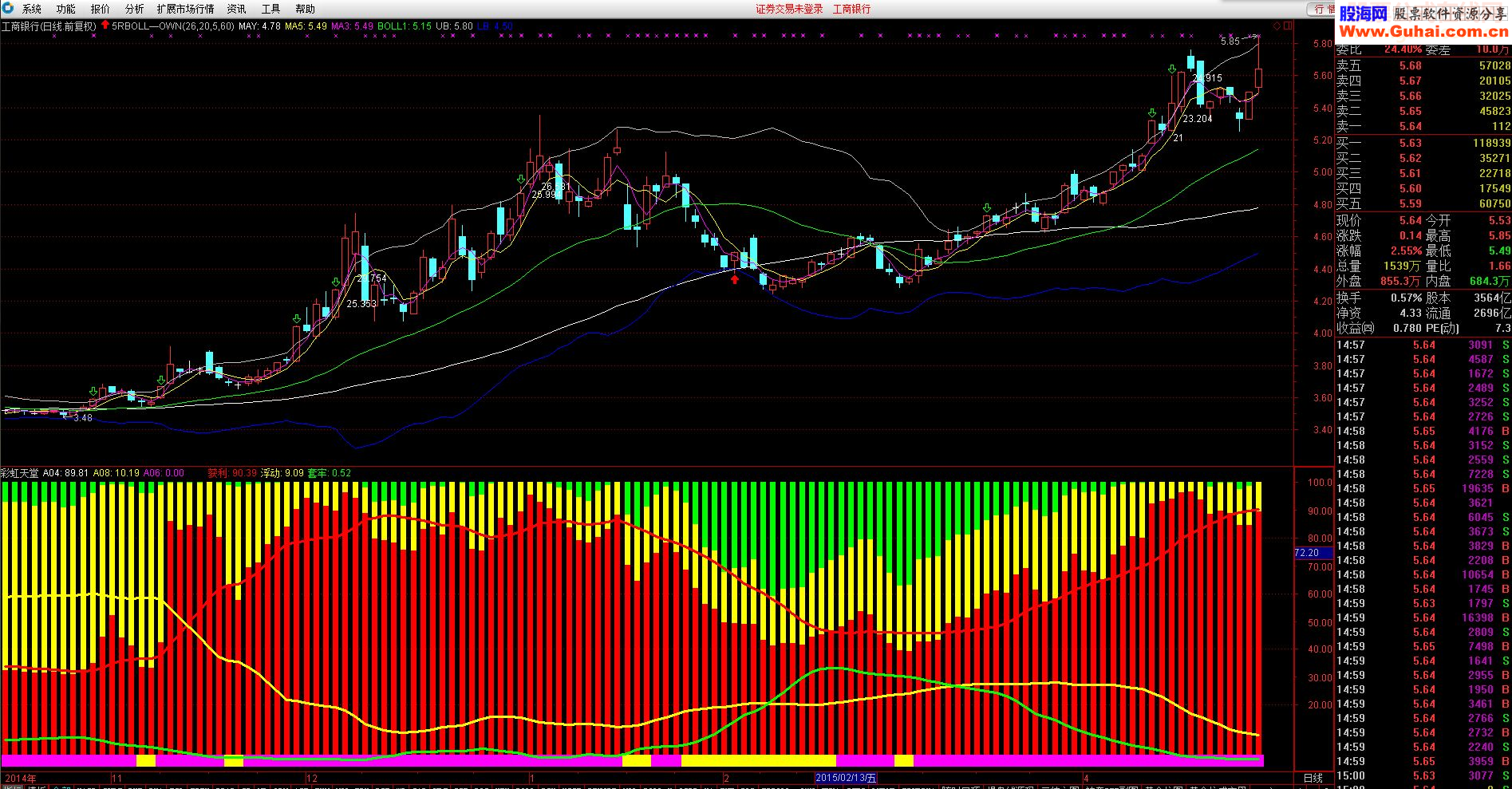This screenshot has height=789, width=1512.
Task: Click the 总量 1539万 quote field
Action: tap(1380, 266)
